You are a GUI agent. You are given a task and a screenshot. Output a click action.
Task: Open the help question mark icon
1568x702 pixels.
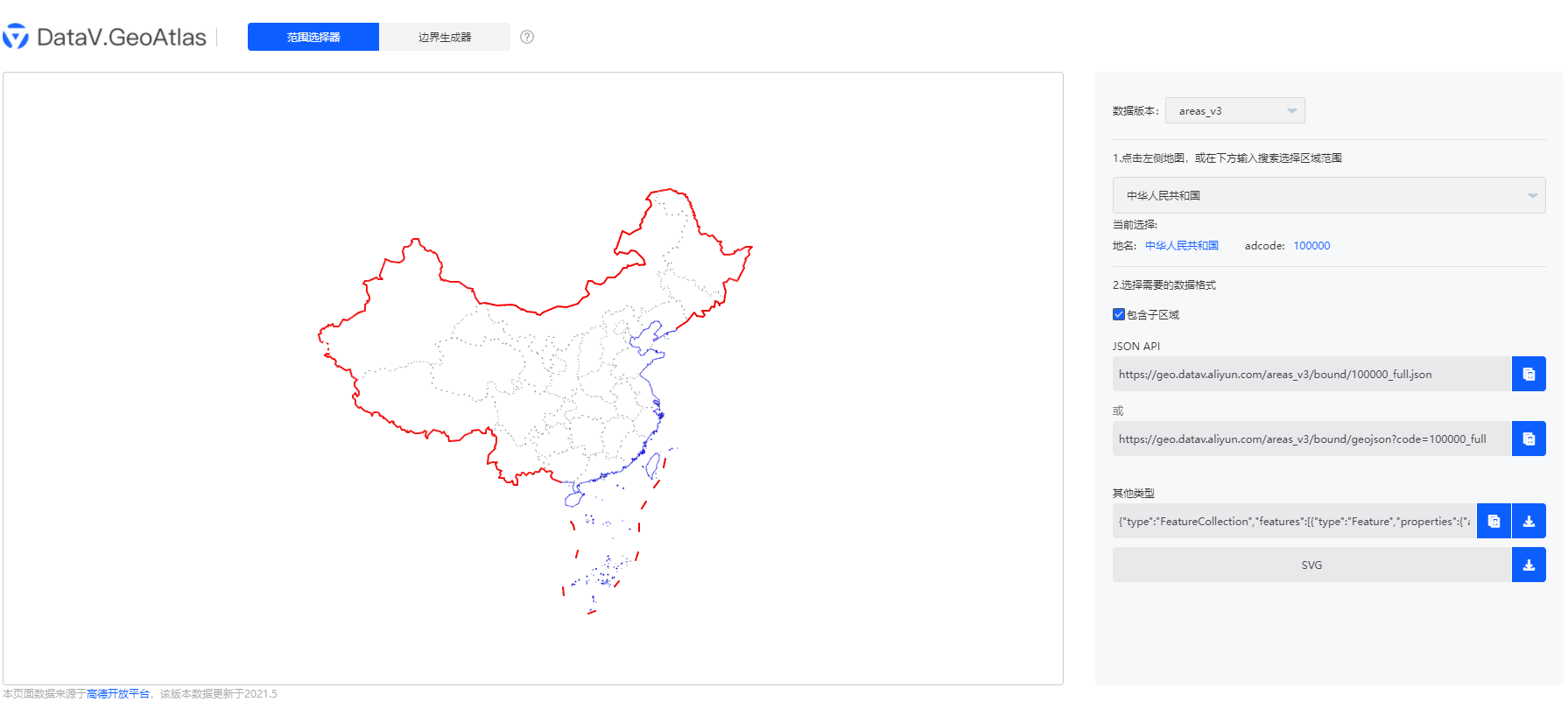coord(527,37)
